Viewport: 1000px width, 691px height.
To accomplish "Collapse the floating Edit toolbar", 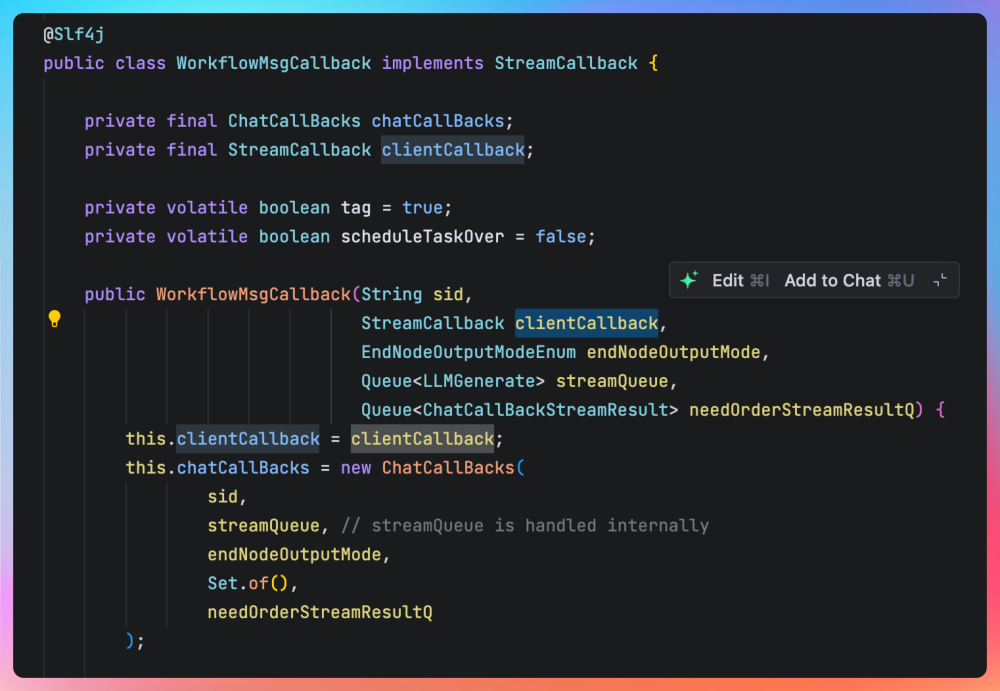I will (x=940, y=281).
